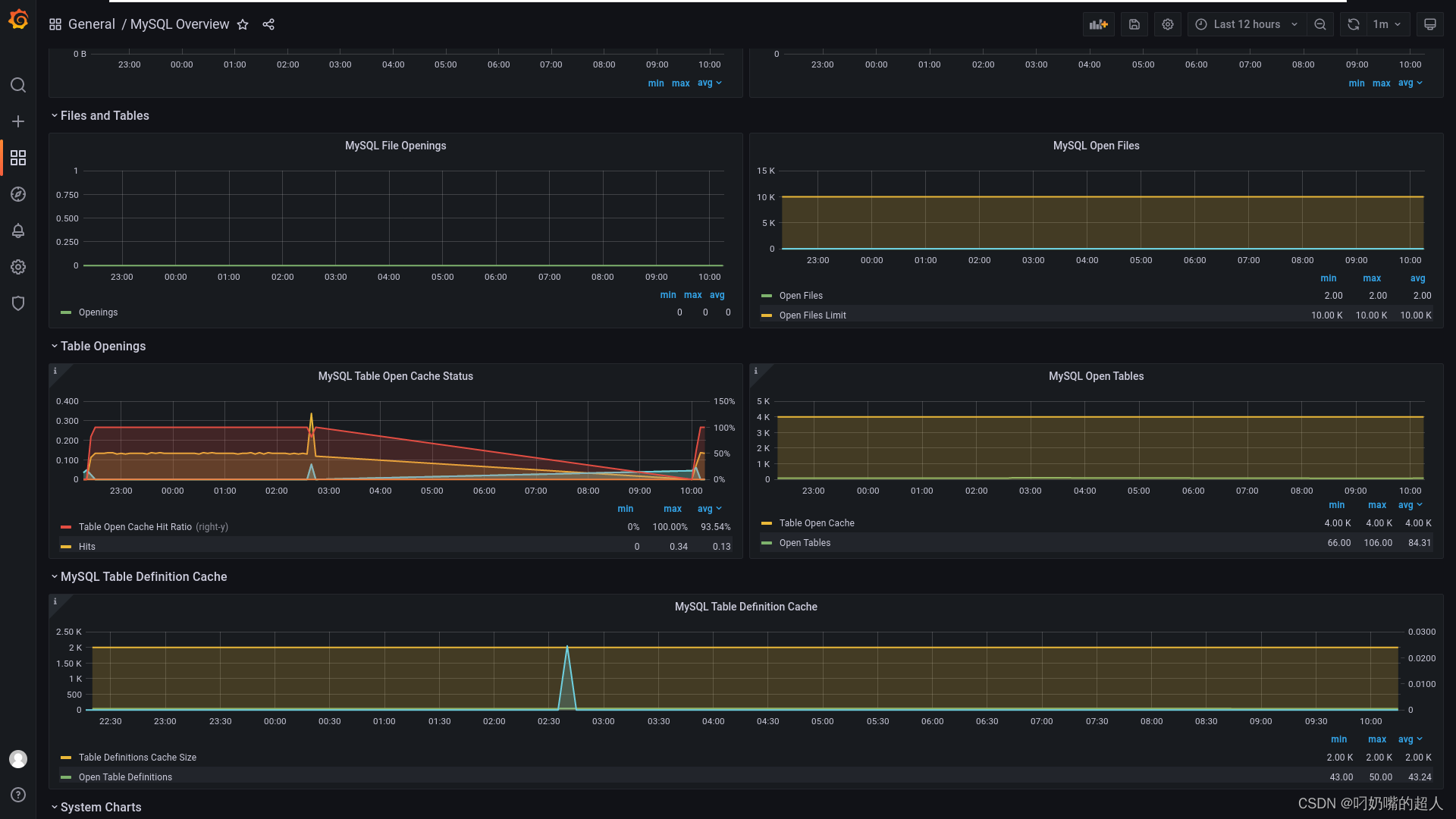Sort Table Open Cache Status legend by avg
Image resolution: width=1456 pixels, height=819 pixels.
(x=709, y=509)
